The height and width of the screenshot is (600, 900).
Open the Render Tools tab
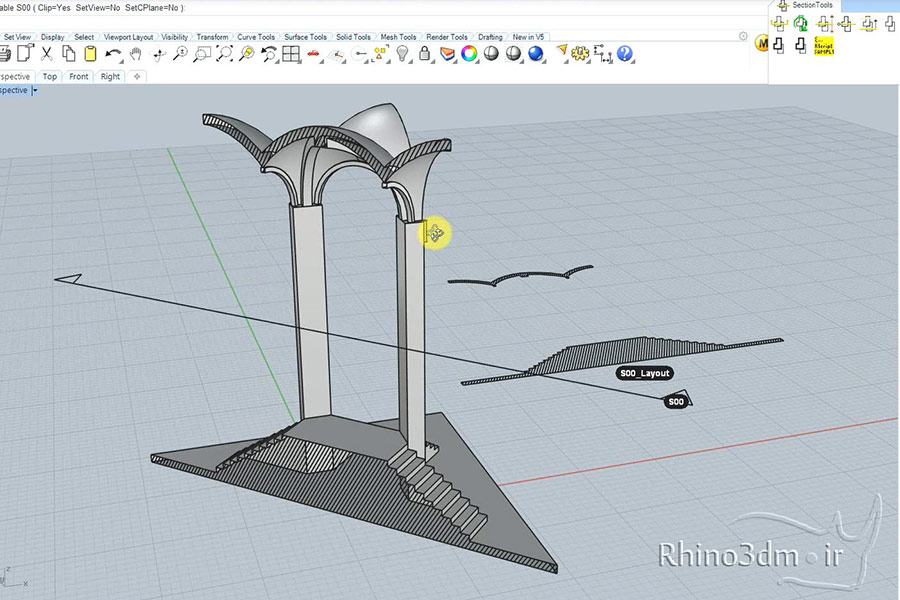(x=447, y=37)
